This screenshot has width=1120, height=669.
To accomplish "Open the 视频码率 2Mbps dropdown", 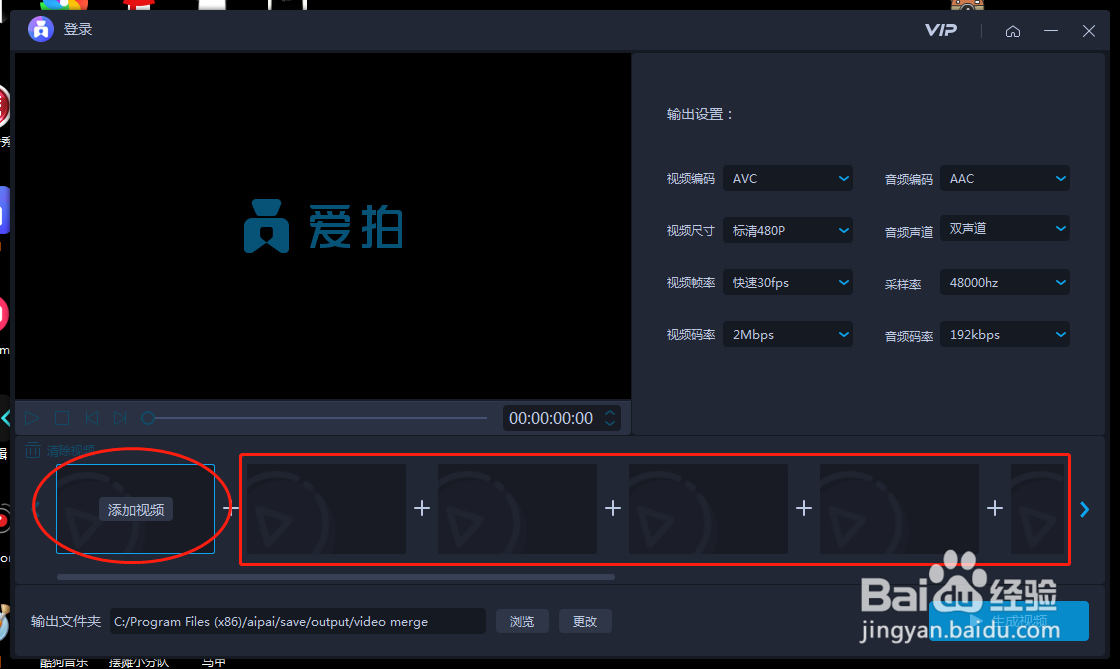I will pyautogui.click(x=788, y=335).
